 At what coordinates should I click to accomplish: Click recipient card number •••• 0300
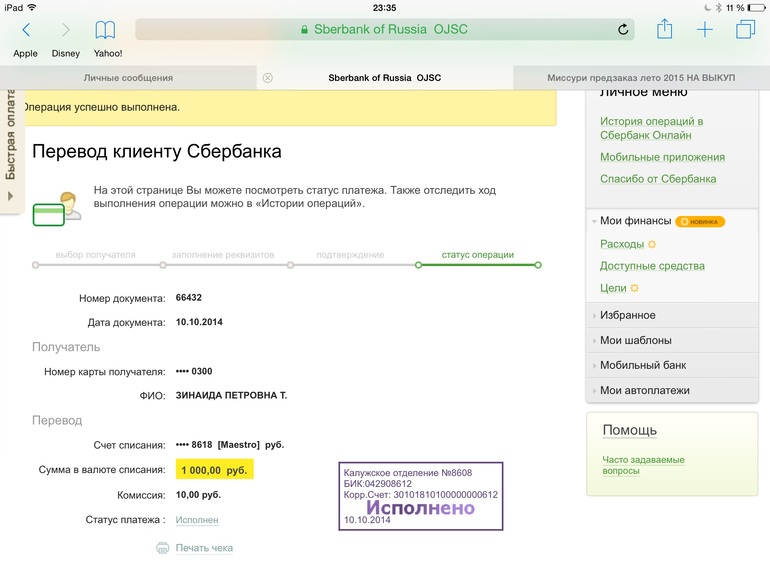click(194, 371)
